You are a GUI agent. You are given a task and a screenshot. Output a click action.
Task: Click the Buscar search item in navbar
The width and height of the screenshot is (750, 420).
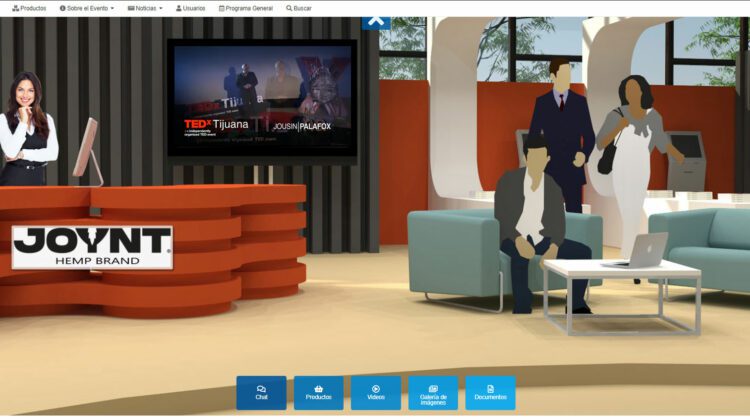[299, 8]
